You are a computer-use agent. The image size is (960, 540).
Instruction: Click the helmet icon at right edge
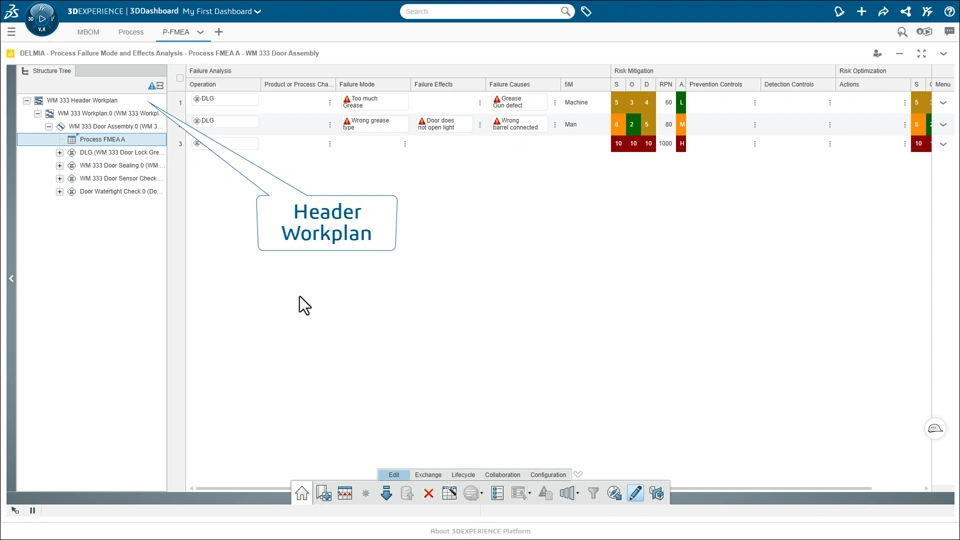point(935,429)
